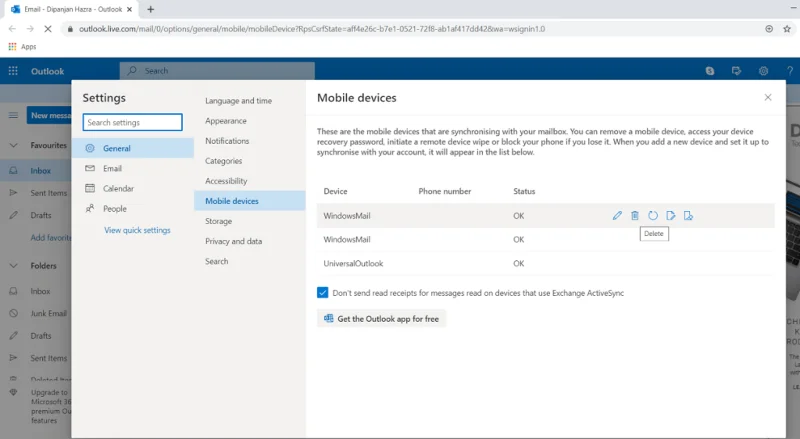The width and height of the screenshot is (800, 439).
Task: Select the Email settings category
Action: (x=133, y=168)
